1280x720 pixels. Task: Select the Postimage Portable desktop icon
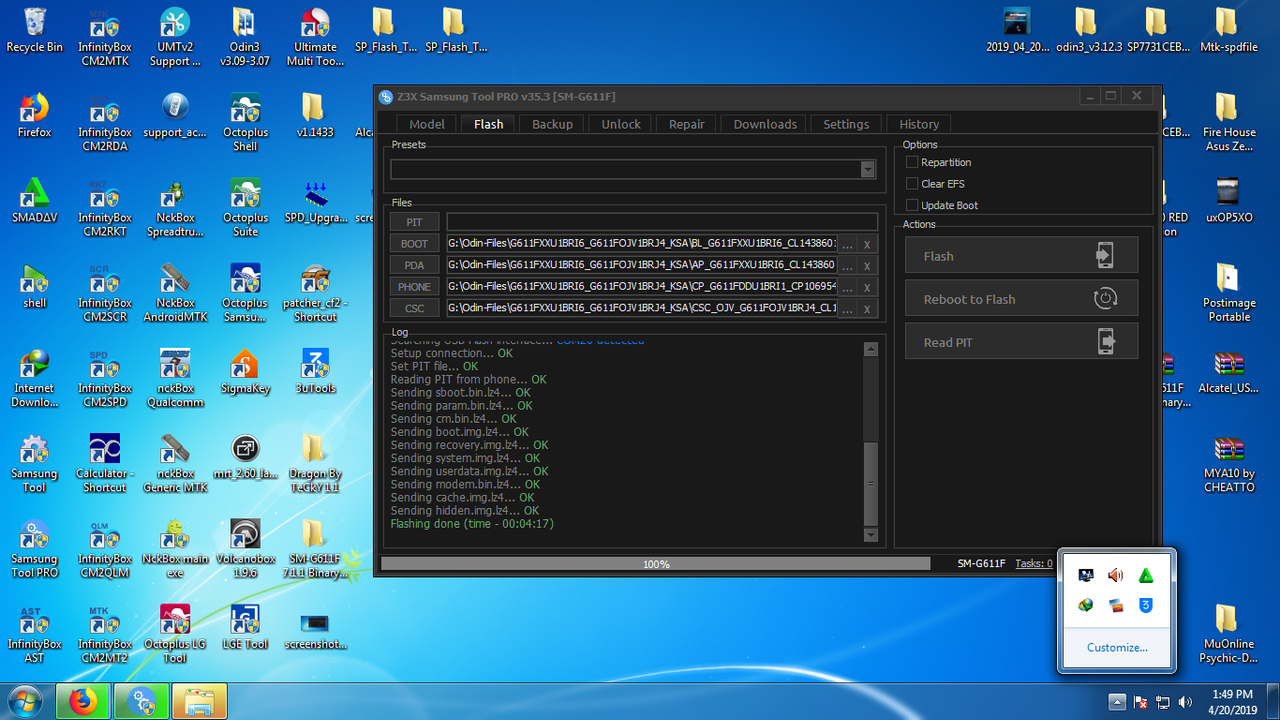(1229, 293)
